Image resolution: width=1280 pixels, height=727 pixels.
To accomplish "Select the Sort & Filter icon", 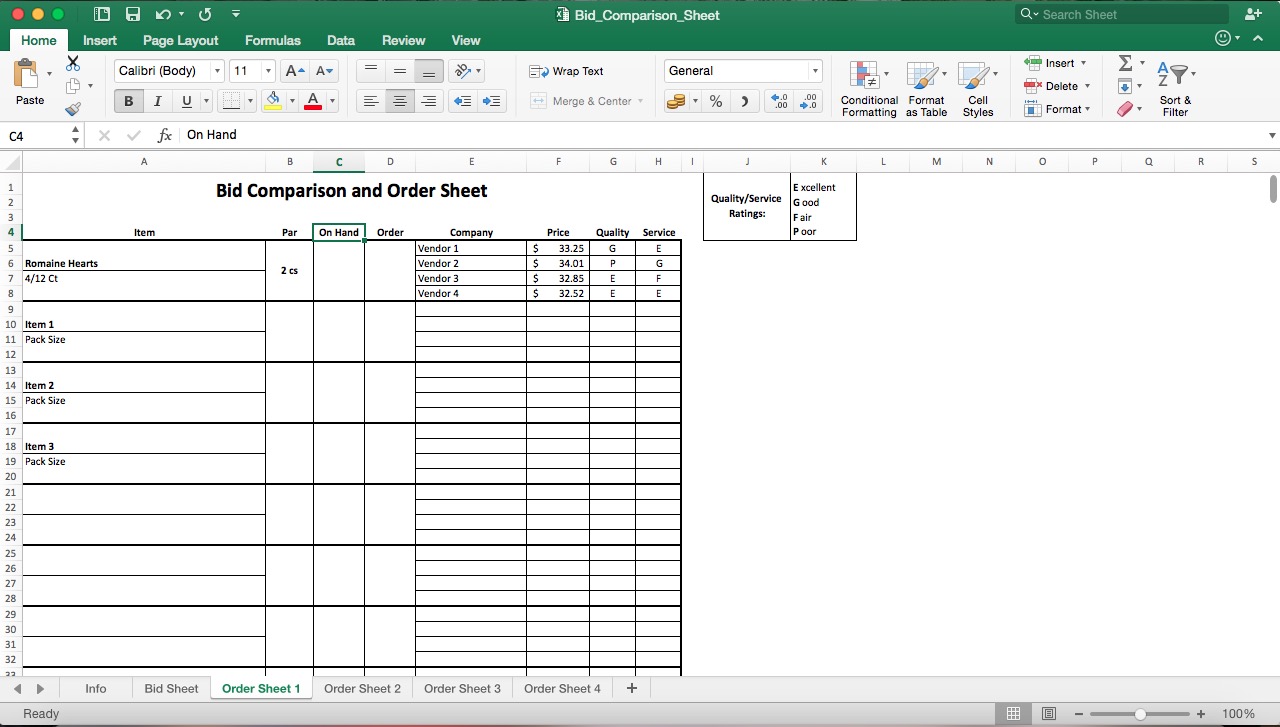I will point(1175,75).
